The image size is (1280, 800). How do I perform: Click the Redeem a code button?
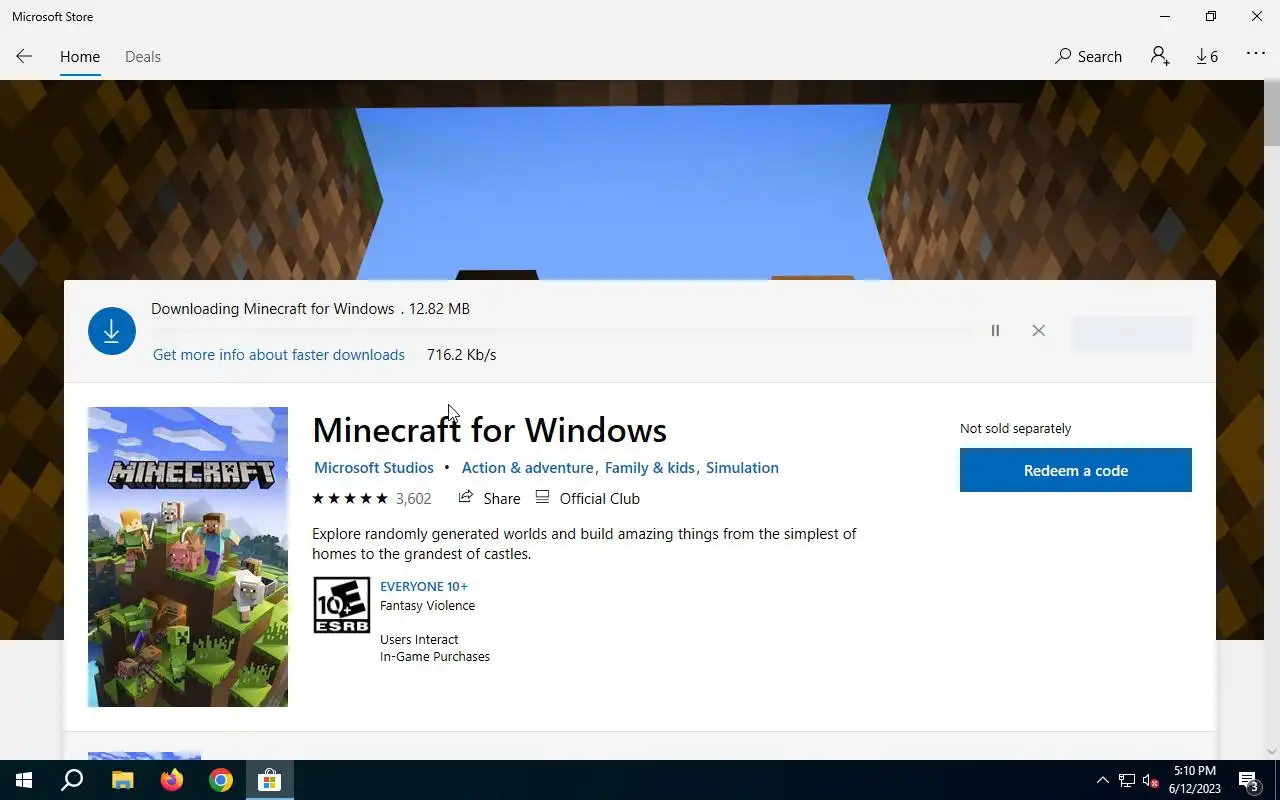(x=1076, y=470)
